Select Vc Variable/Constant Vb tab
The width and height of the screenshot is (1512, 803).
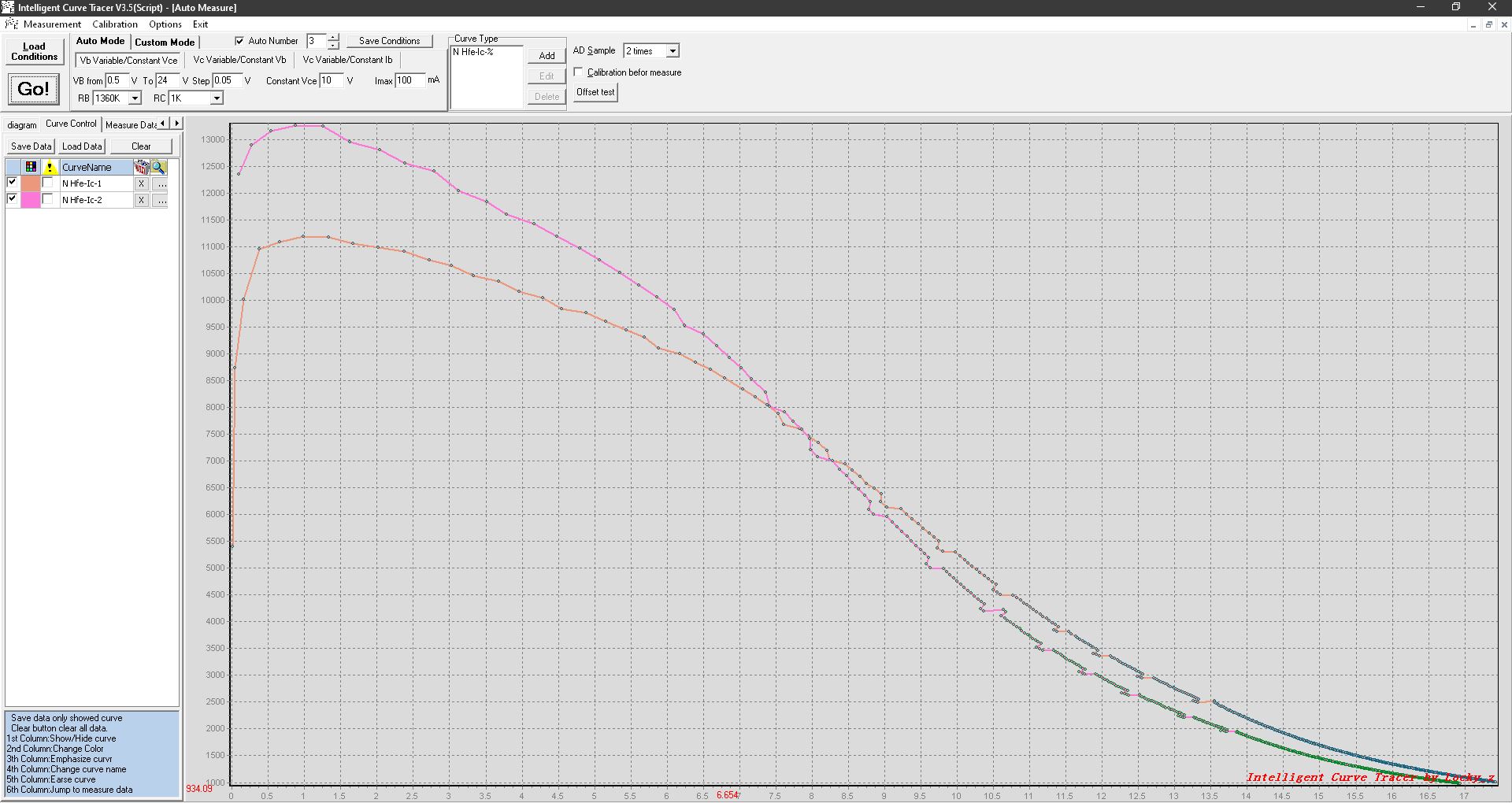pos(239,60)
